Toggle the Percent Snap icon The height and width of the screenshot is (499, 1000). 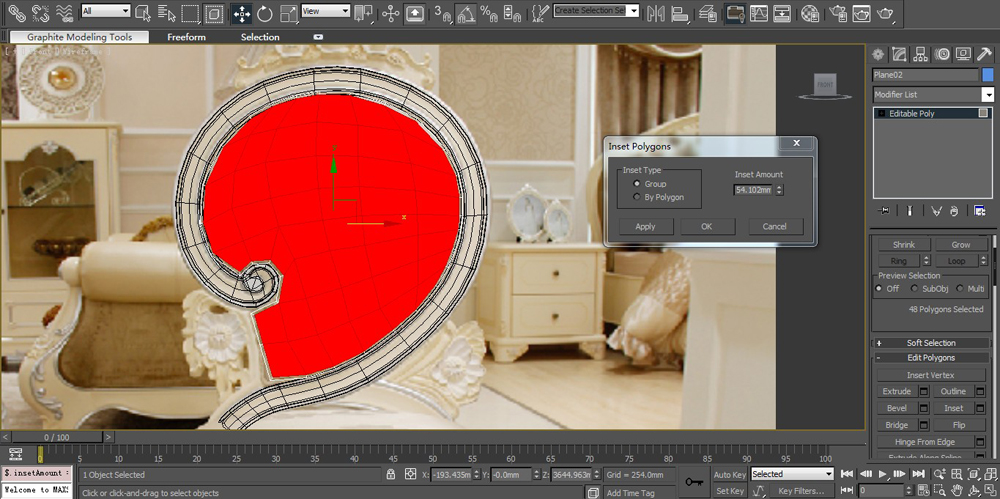click(489, 12)
